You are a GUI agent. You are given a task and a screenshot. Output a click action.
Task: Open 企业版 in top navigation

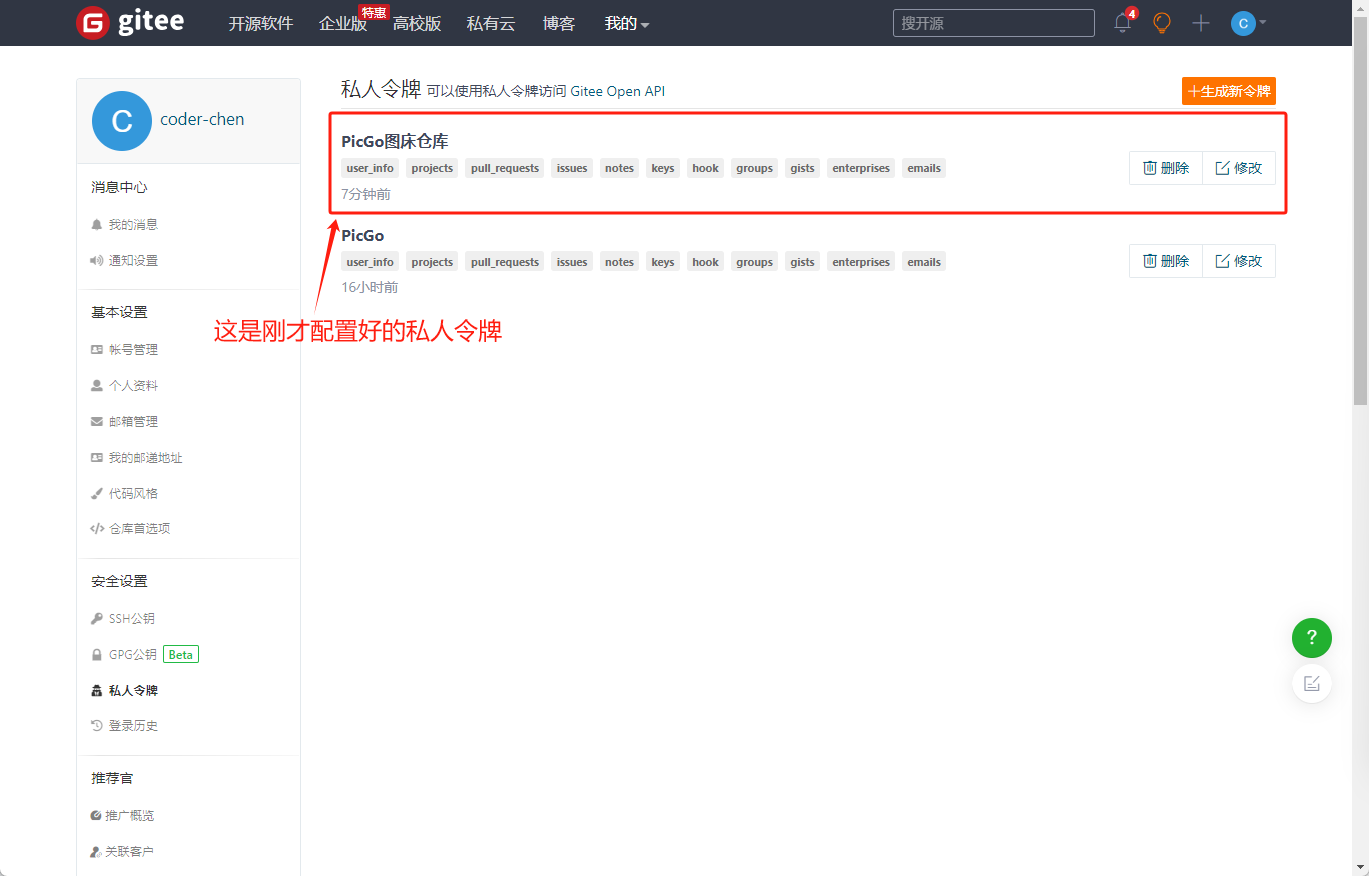point(343,23)
